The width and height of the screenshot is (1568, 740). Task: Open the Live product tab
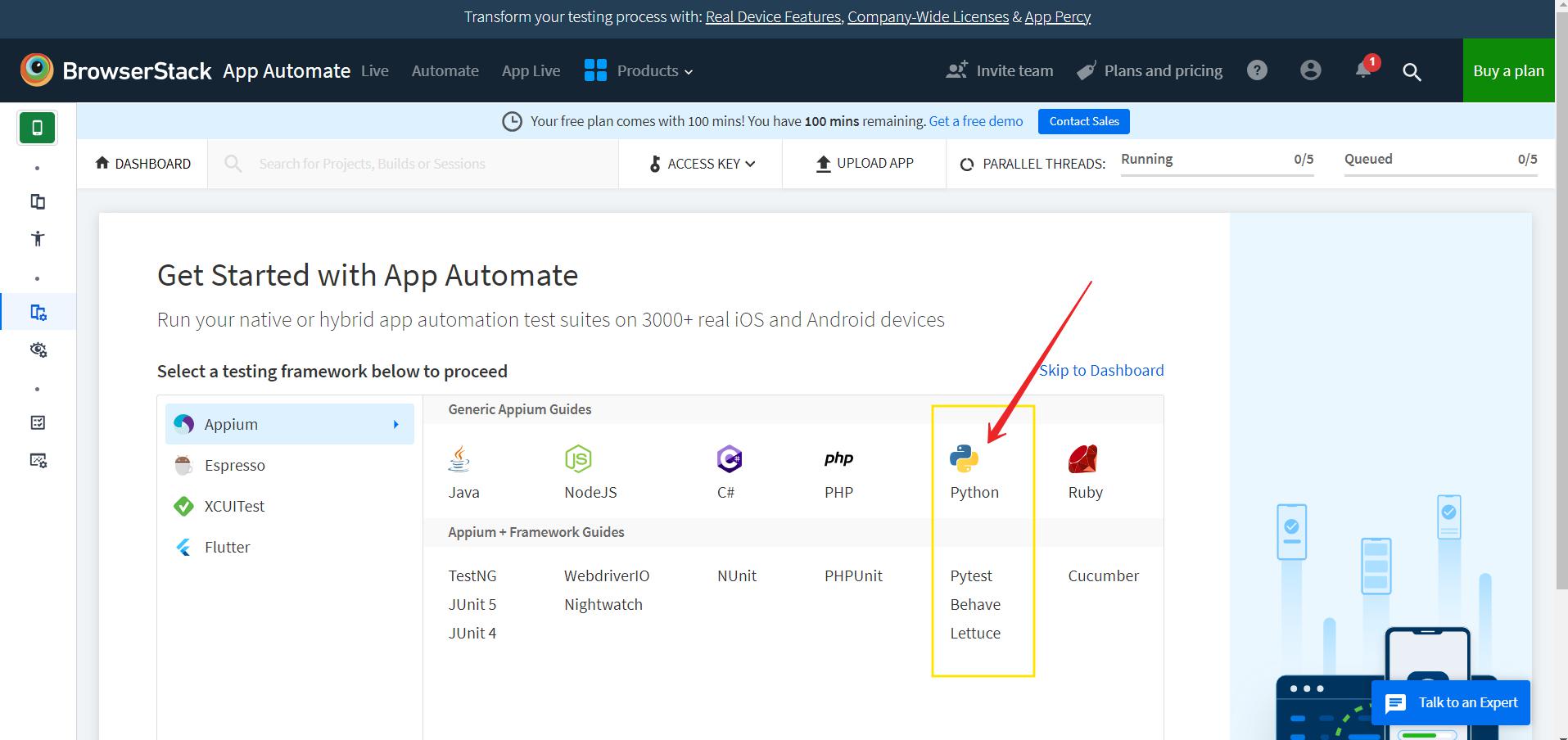[x=375, y=70]
